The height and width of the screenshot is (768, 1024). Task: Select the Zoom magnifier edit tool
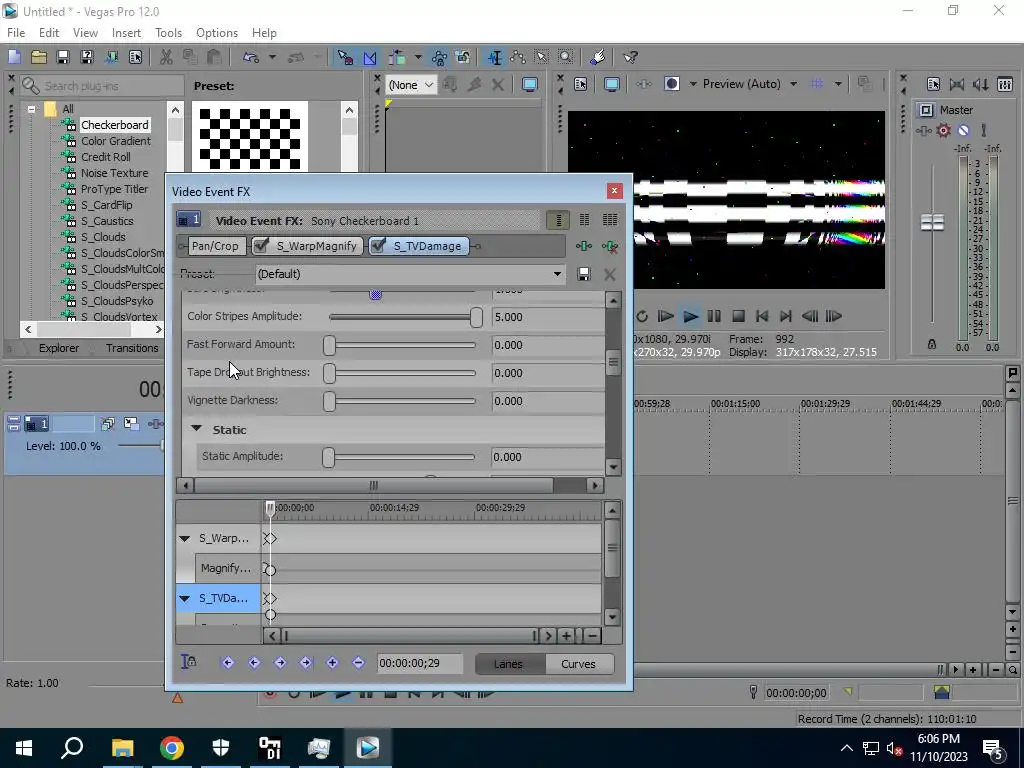click(x=566, y=57)
